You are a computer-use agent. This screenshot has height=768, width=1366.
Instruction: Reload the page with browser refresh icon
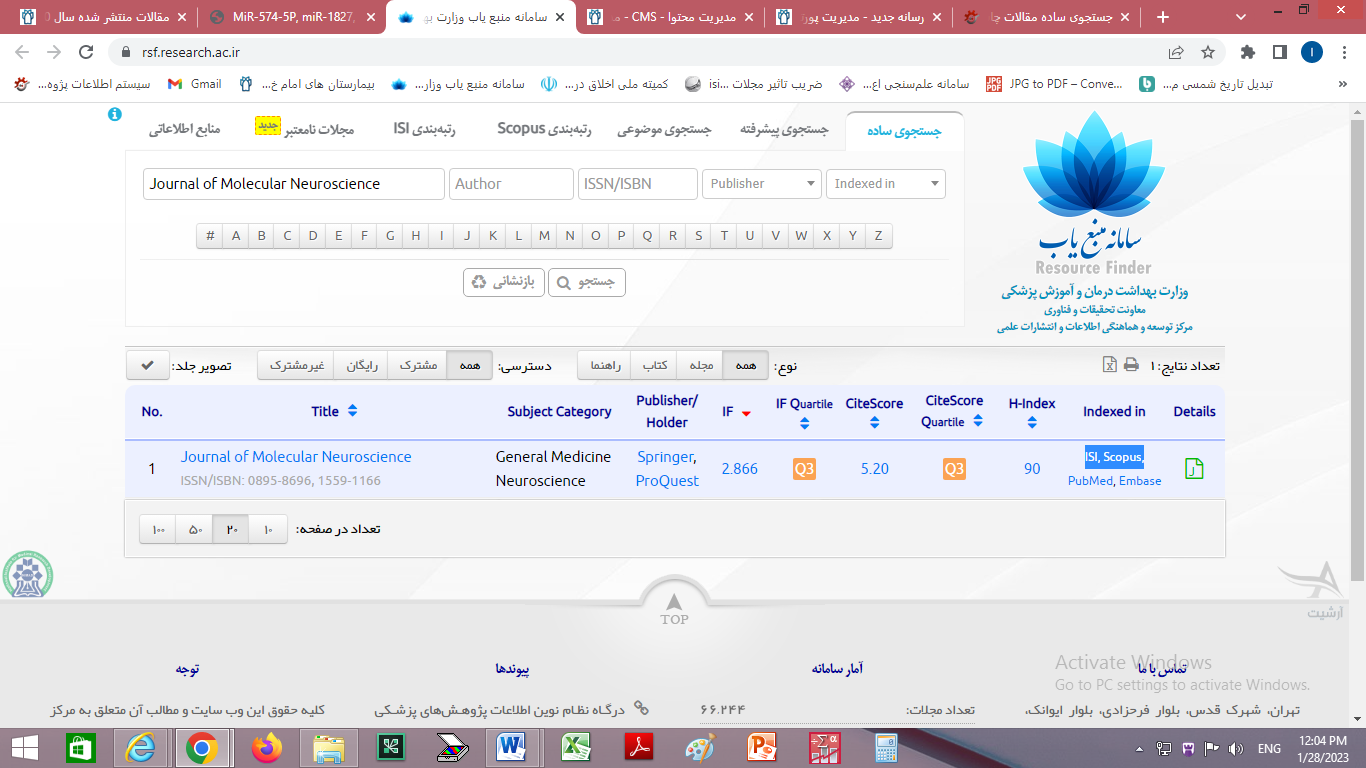click(86, 52)
